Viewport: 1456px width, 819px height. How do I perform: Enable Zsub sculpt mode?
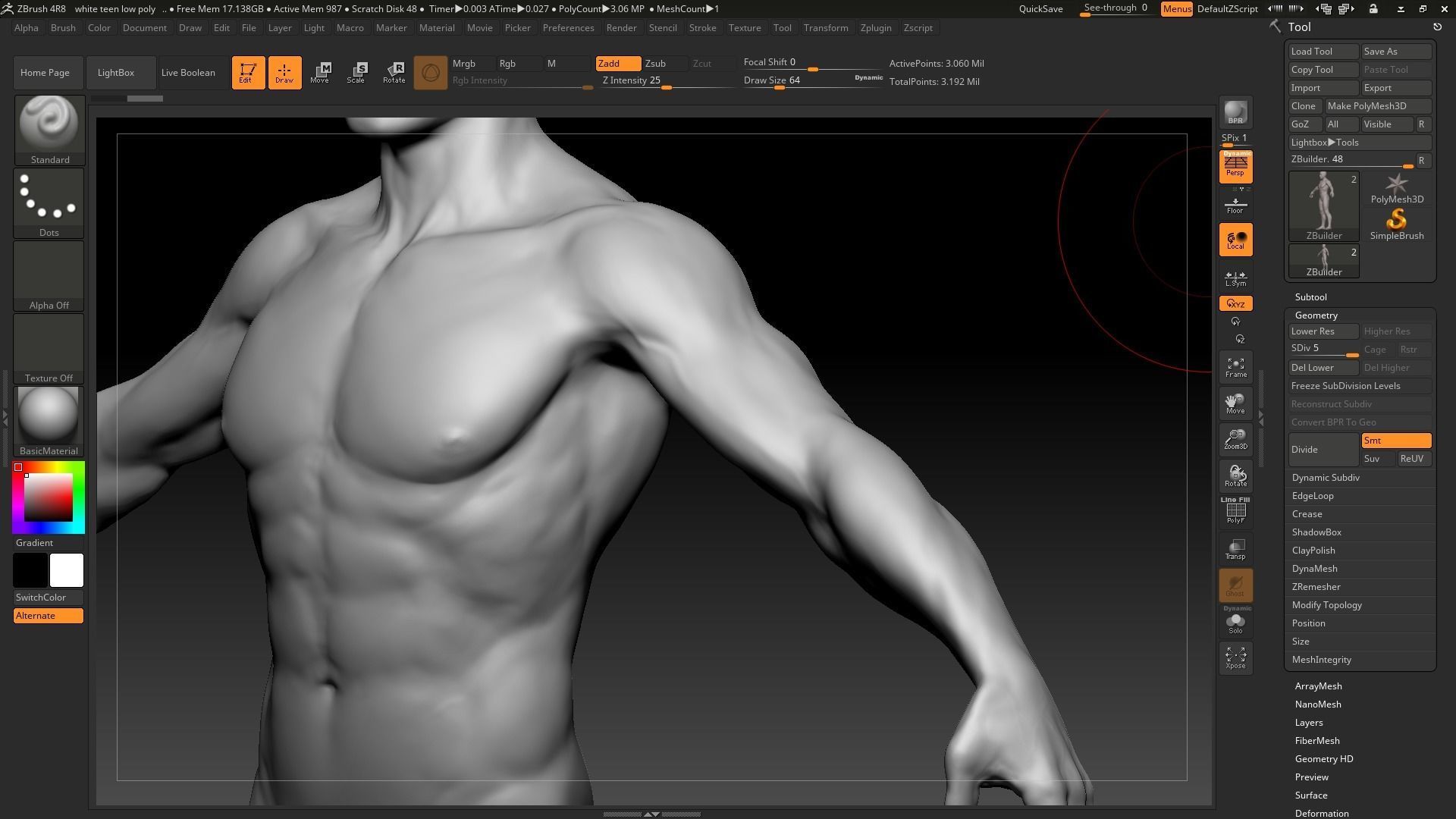665,64
